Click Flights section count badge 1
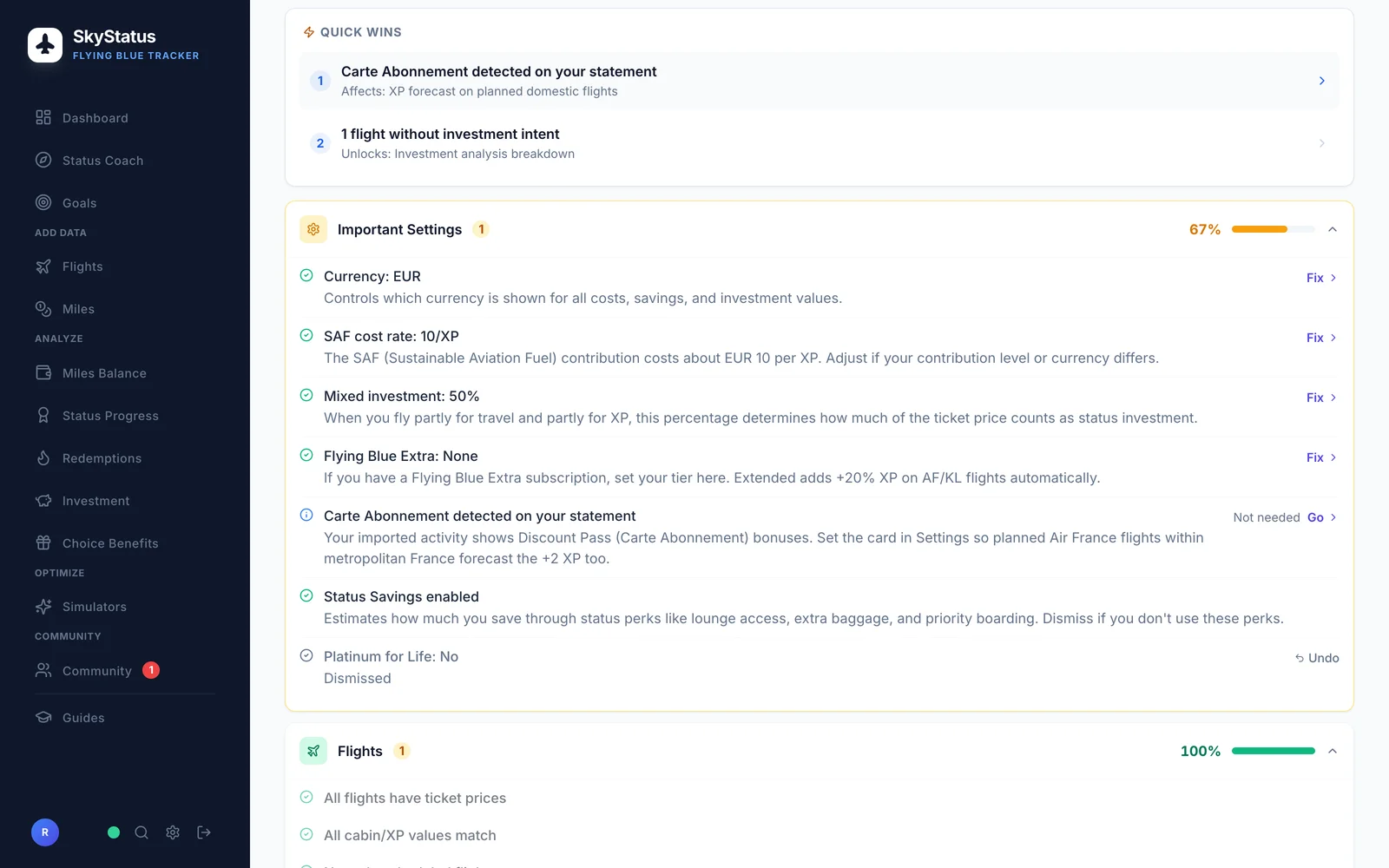 [402, 751]
